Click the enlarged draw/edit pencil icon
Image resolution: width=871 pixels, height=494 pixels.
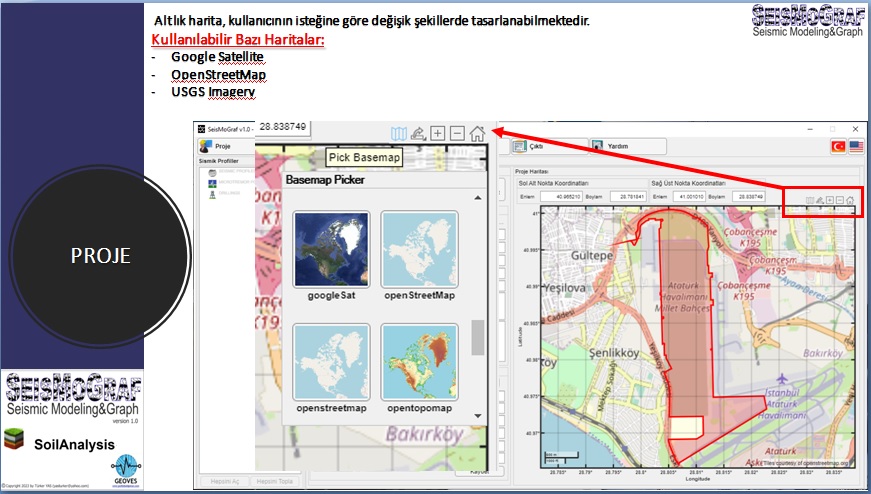(418, 133)
